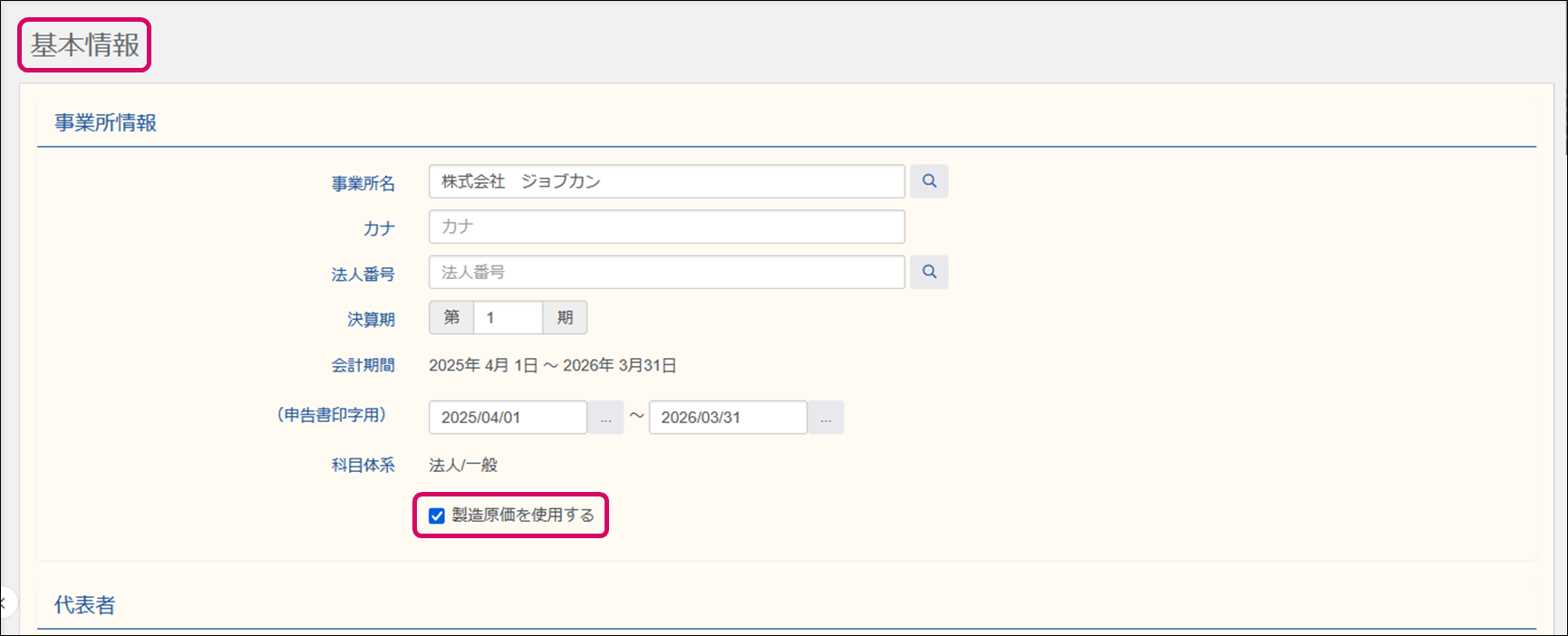Viewport: 1568px width, 636px height.
Task: Focus the 法人番号 text box
Action: 666,272
